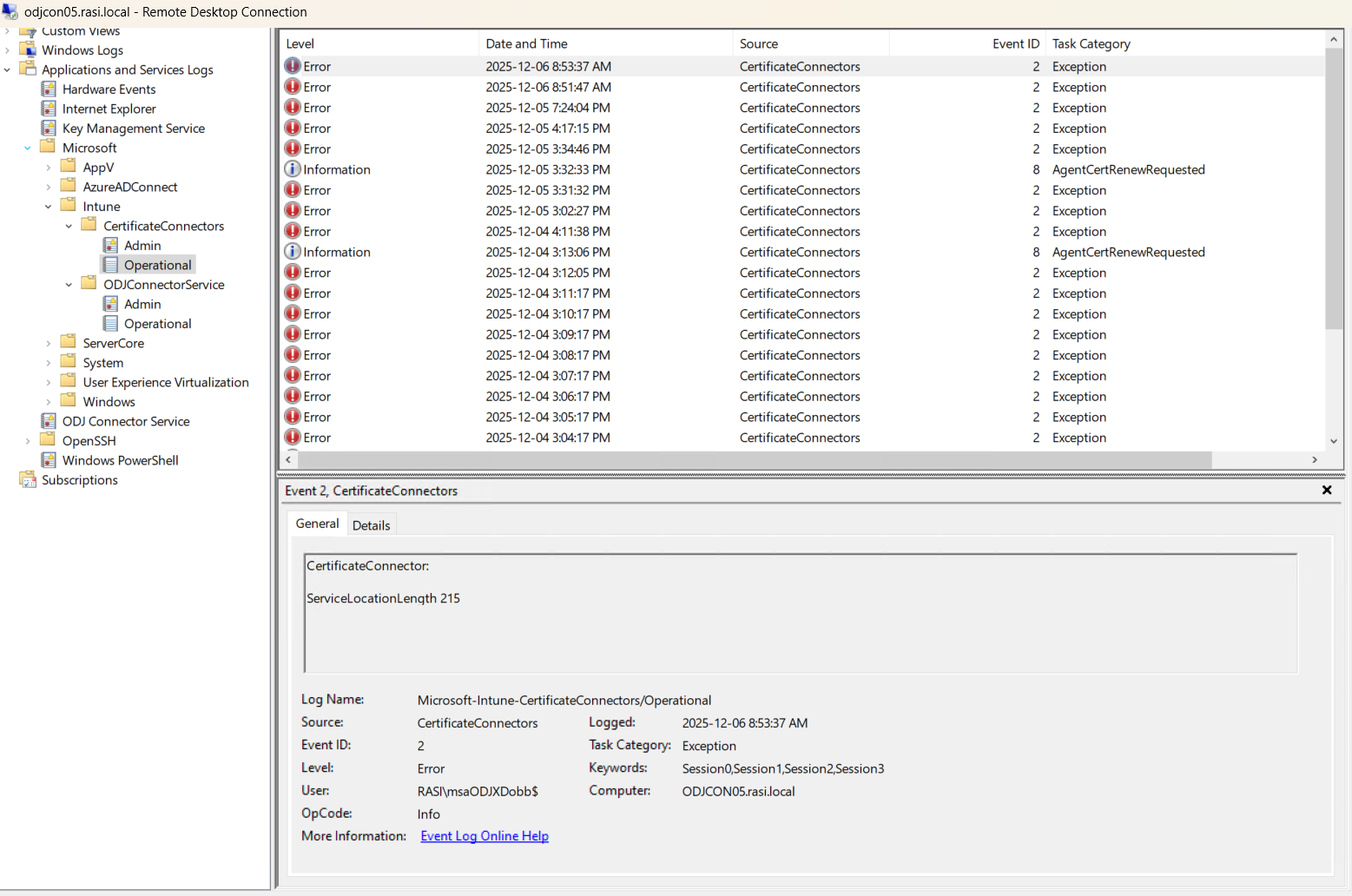Click the Admin log icon under ODJConnectorService
Screen dimensions: 1352x896
tap(110, 304)
